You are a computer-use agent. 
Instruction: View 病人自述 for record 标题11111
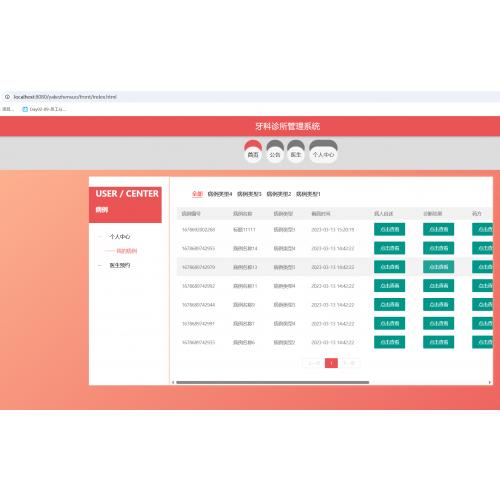click(389, 229)
